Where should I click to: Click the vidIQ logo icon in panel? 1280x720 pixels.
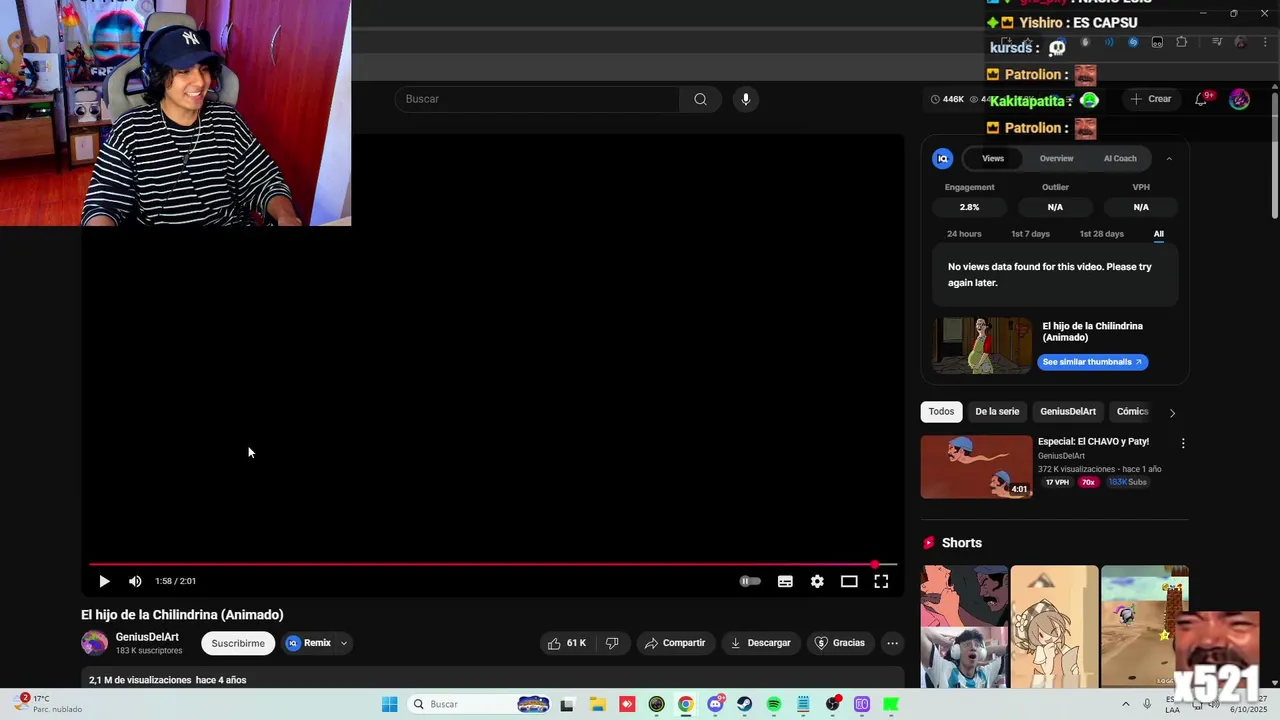(x=943, y=158)
